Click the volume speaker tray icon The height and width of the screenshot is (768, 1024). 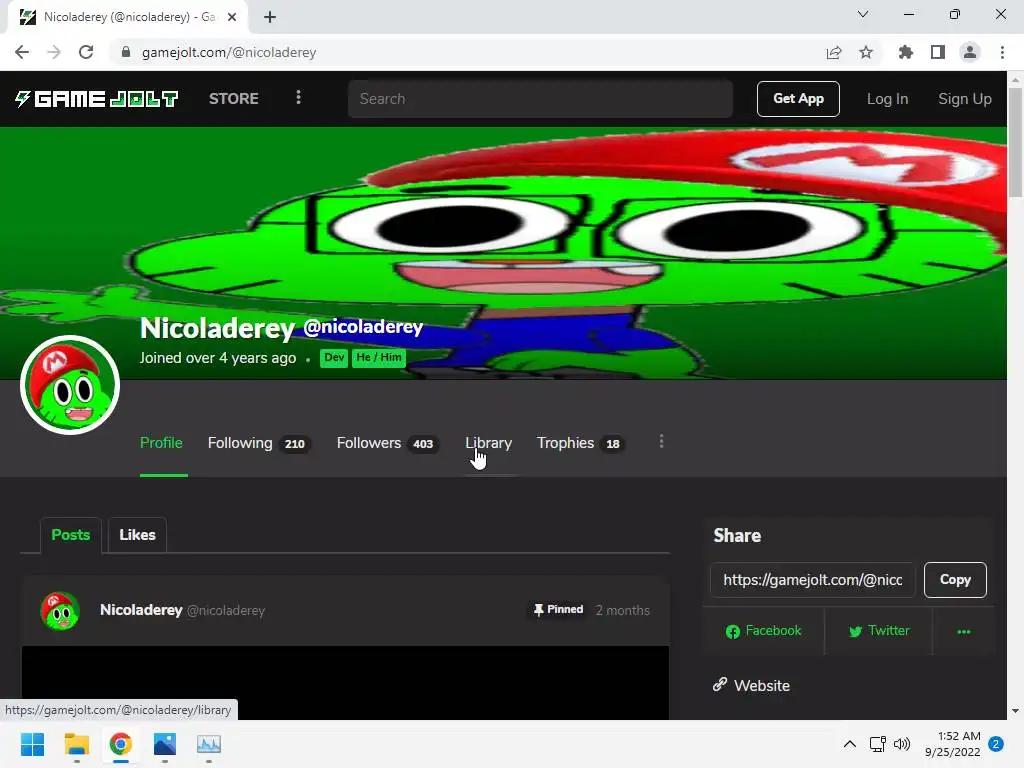(x=902, y=744)
